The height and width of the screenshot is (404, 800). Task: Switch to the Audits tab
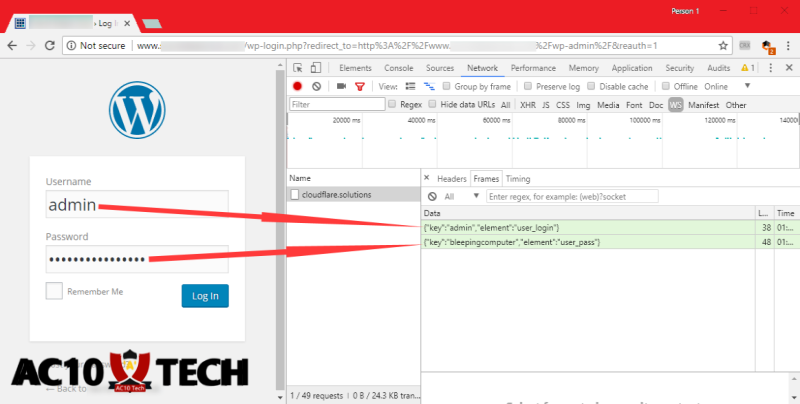(718, 68)
